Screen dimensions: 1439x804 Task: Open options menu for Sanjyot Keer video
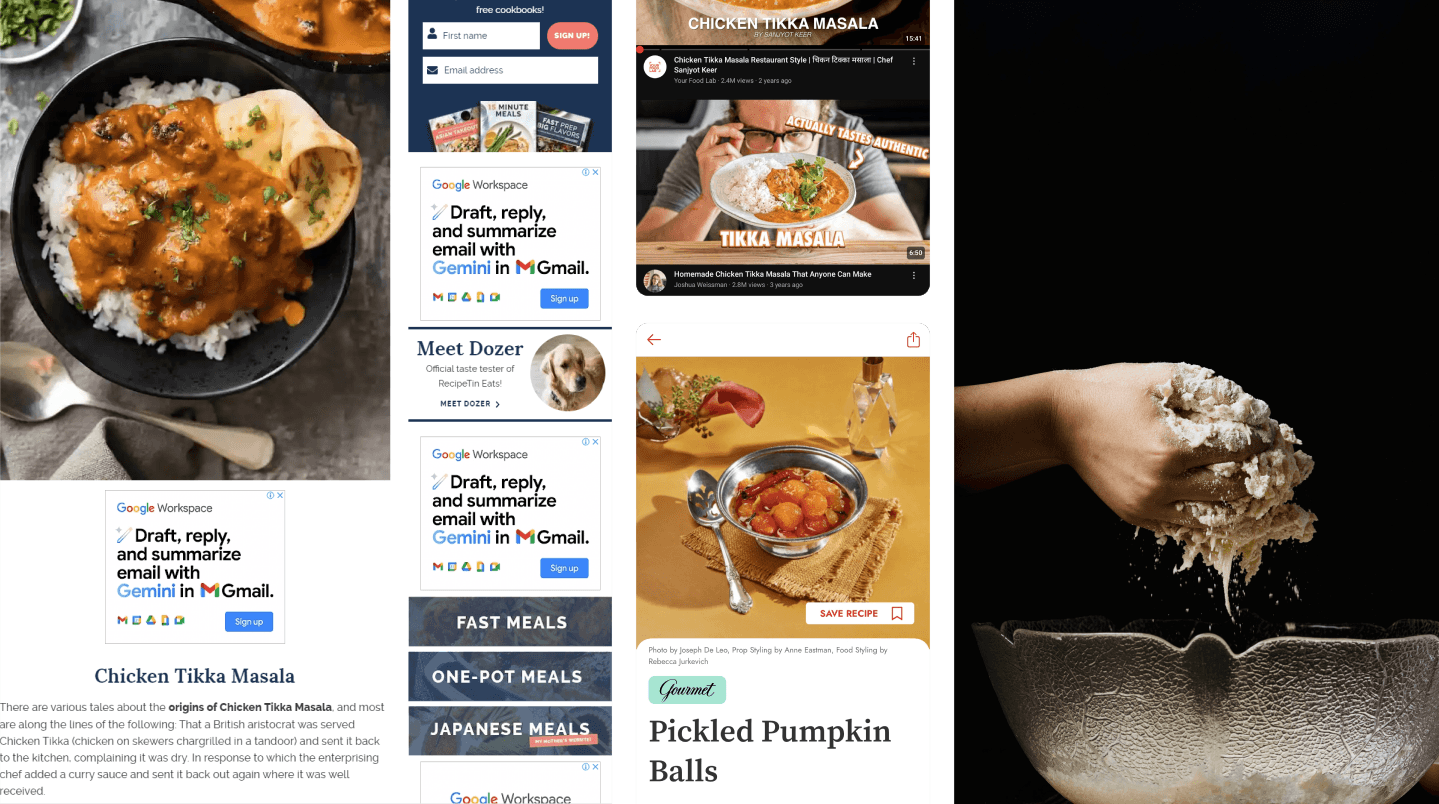click(914, 61)
